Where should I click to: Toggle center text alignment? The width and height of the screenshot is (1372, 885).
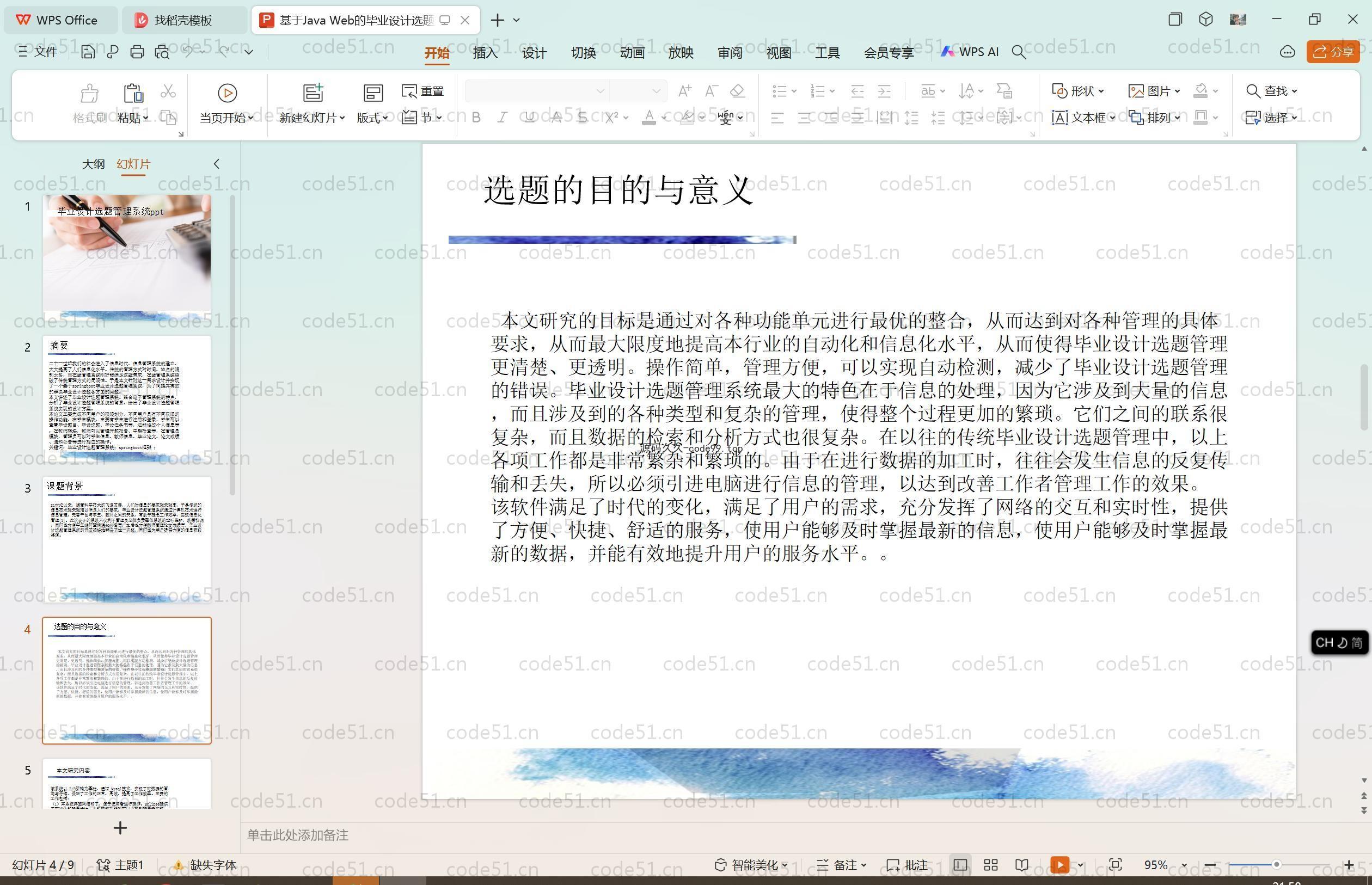[804, 118]
